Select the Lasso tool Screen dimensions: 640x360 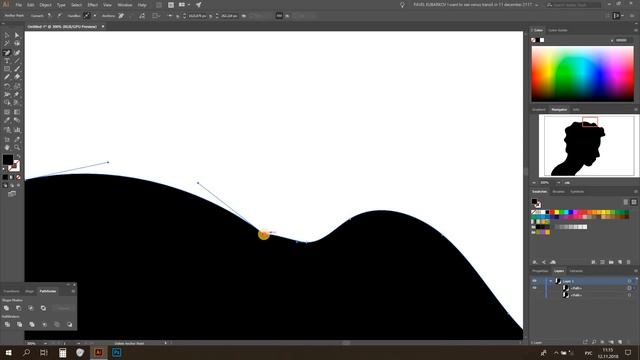[17, 44]
